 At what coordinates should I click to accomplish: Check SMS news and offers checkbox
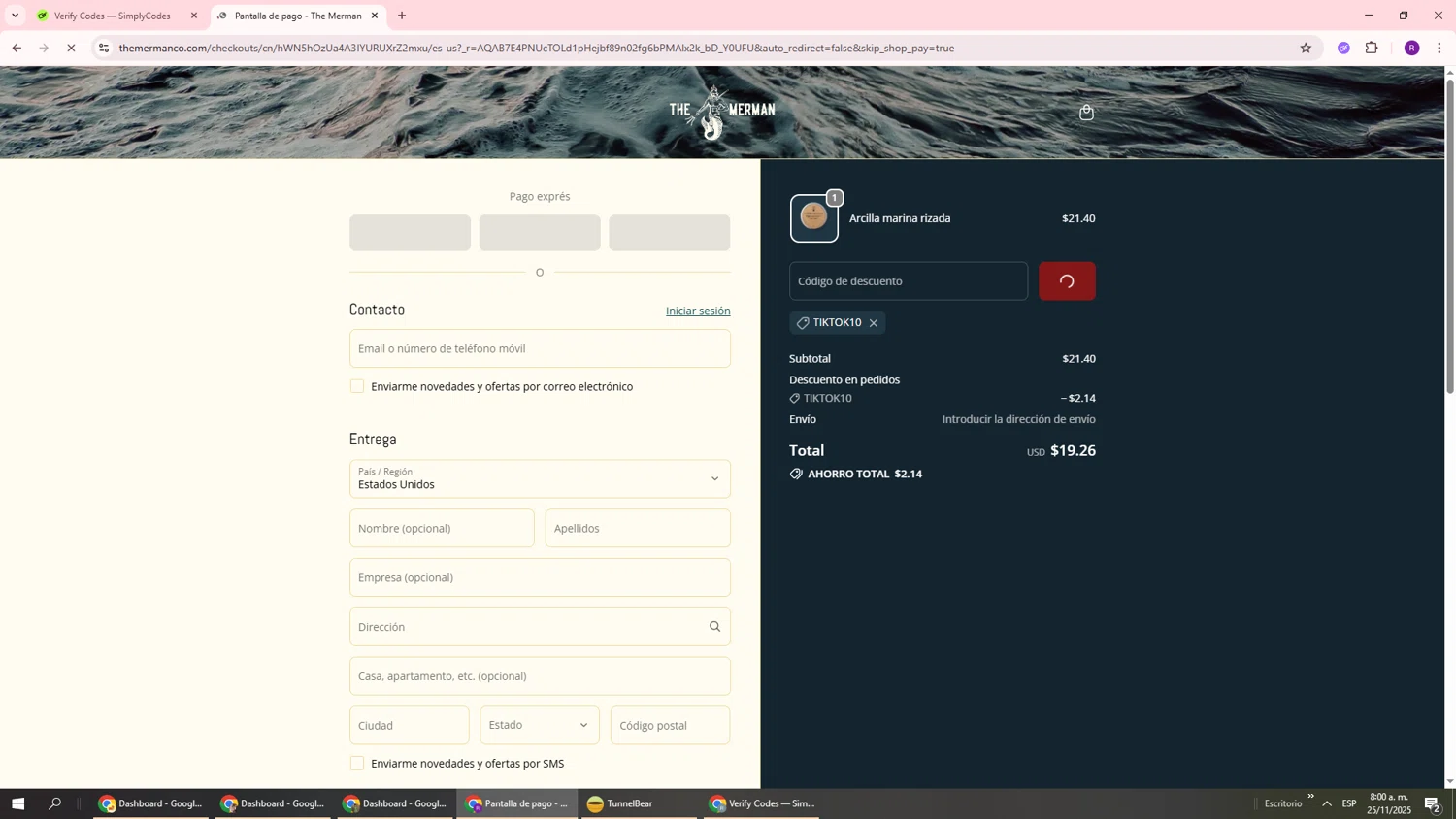click(x=357, y=764)
